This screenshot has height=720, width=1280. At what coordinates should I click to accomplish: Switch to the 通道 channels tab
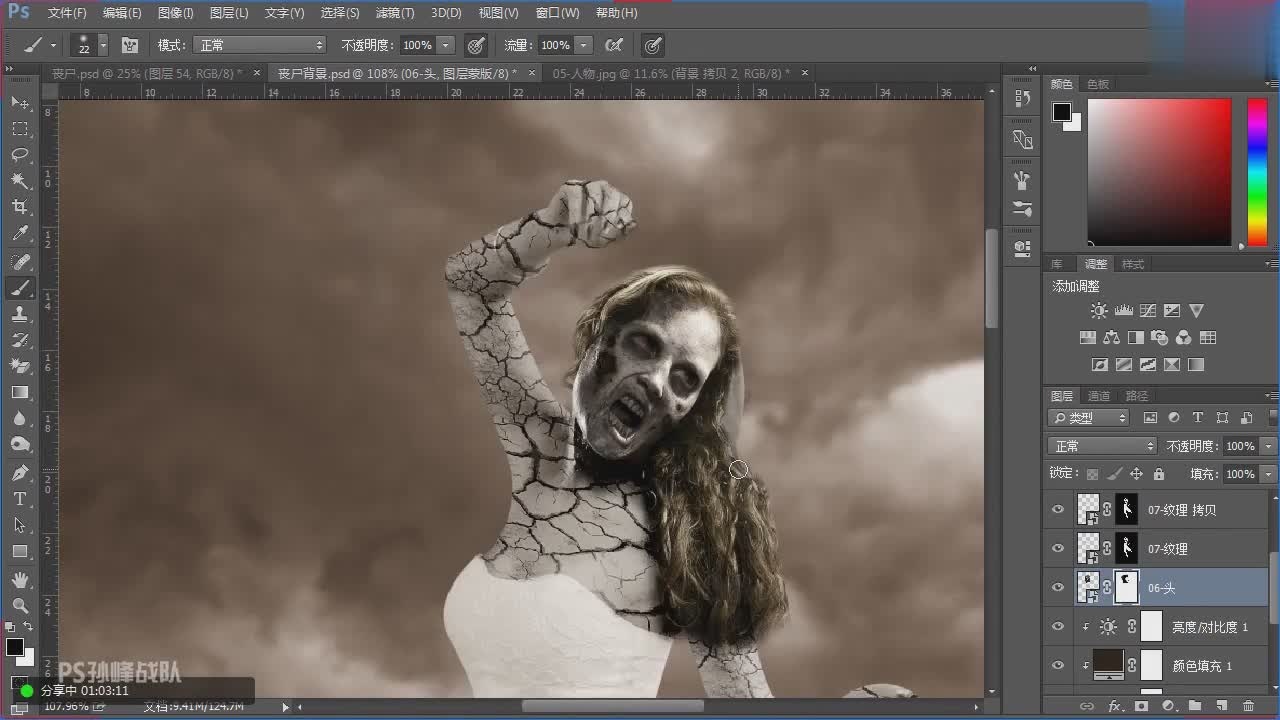click(1099, 396)
